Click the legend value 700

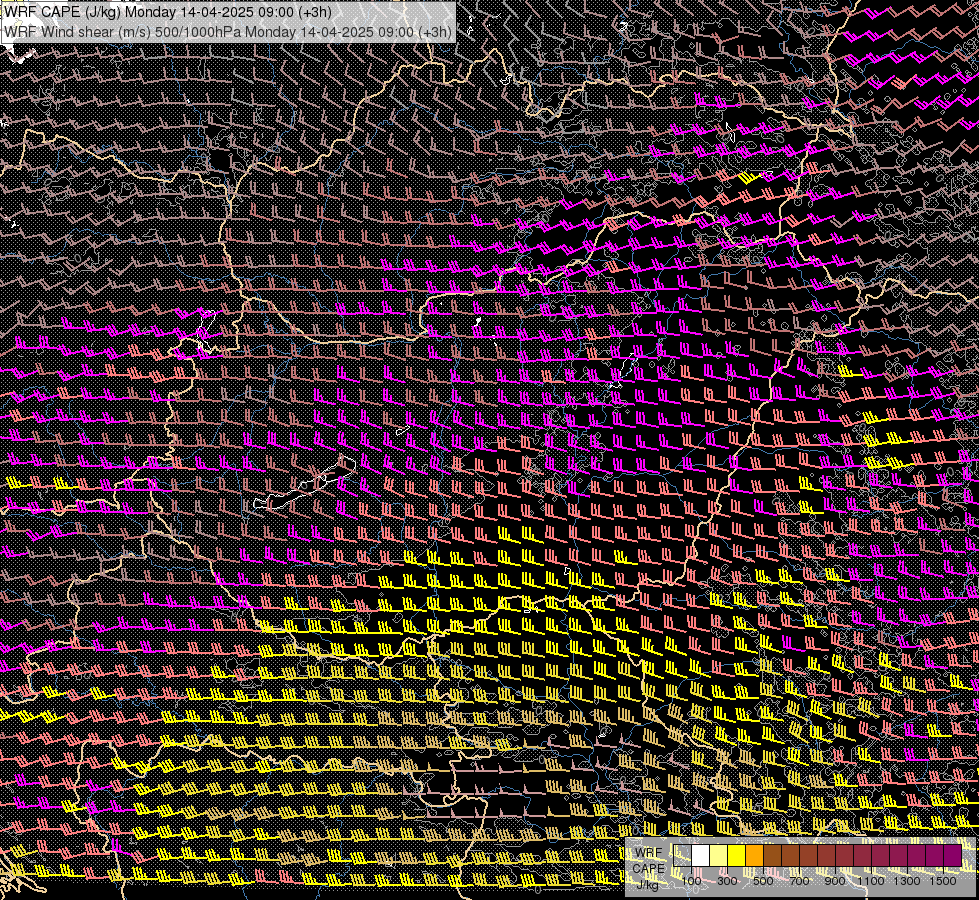[x=799, y=881]
